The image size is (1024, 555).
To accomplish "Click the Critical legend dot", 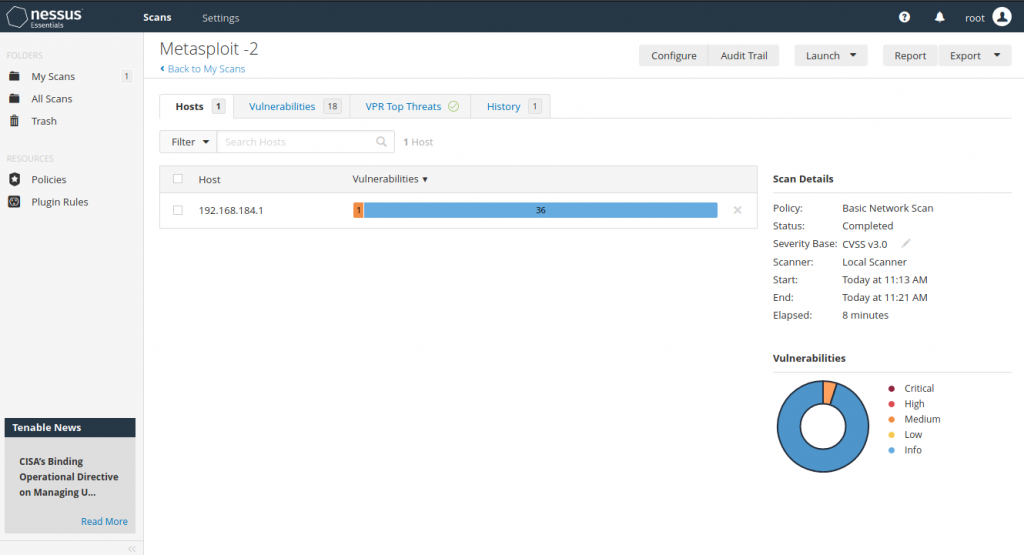I will tap(891, 388).
